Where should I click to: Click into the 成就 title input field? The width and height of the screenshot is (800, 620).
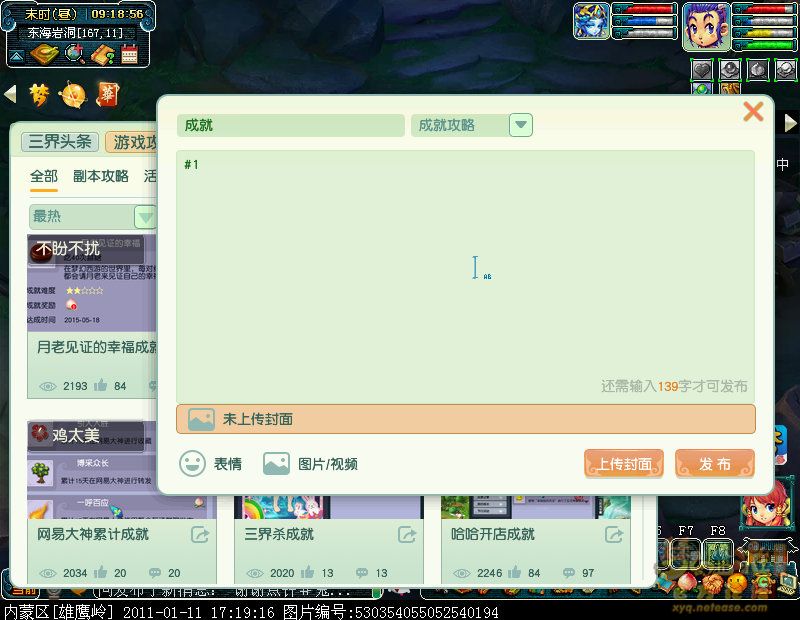(x=288, y=125)
